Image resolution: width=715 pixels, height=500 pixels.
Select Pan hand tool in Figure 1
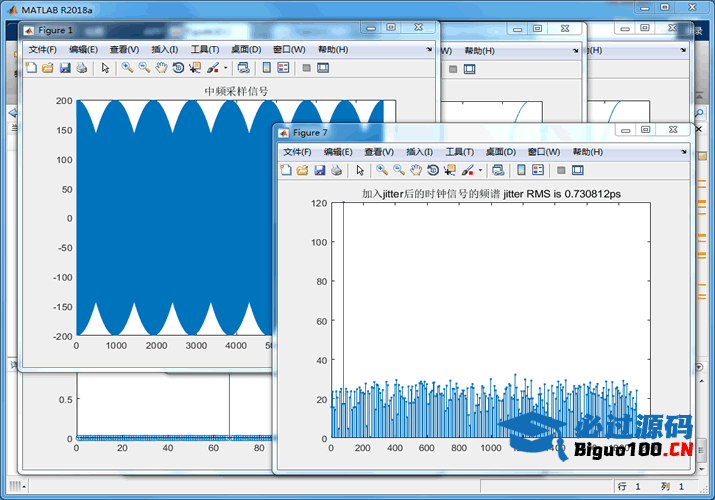tap(161, 68)
